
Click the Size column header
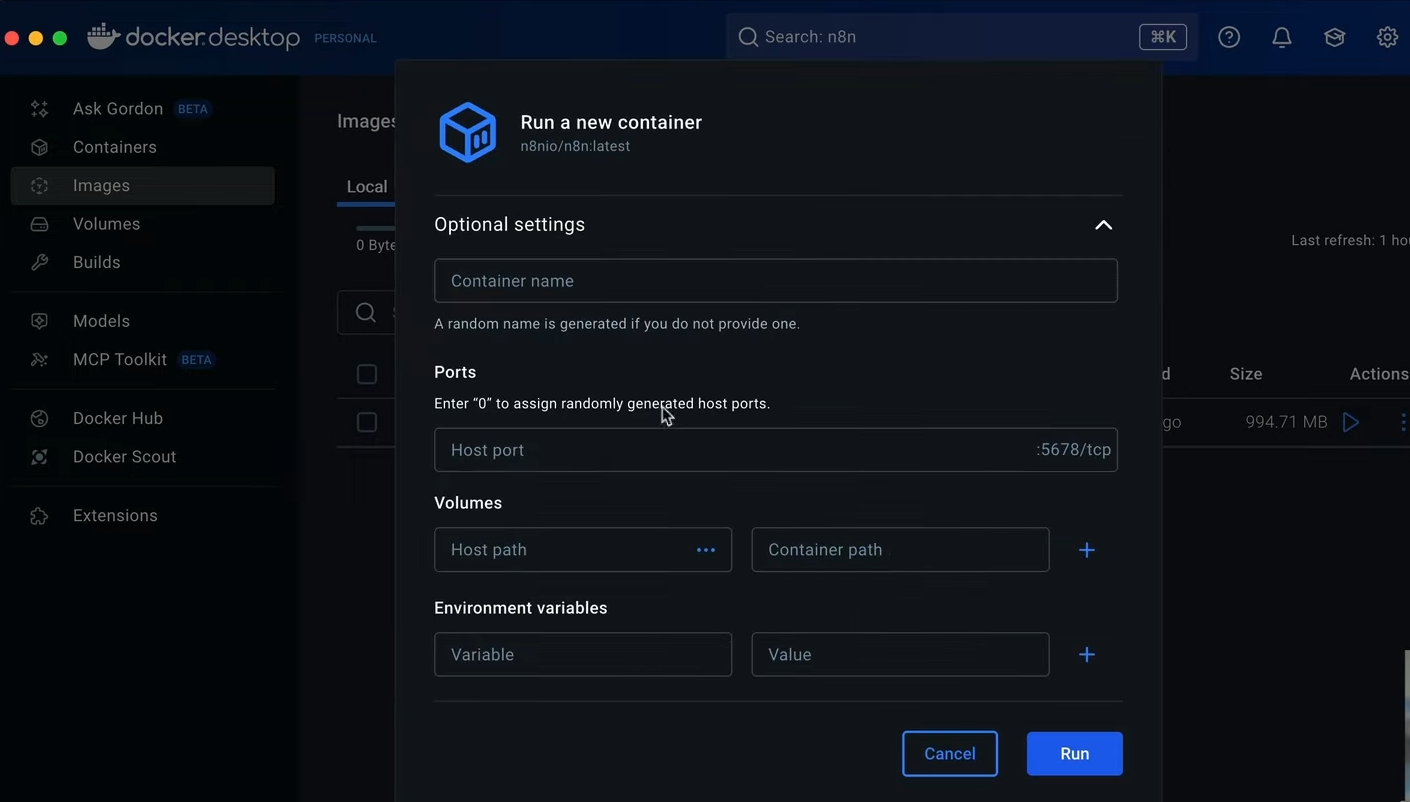[1246, 374]
